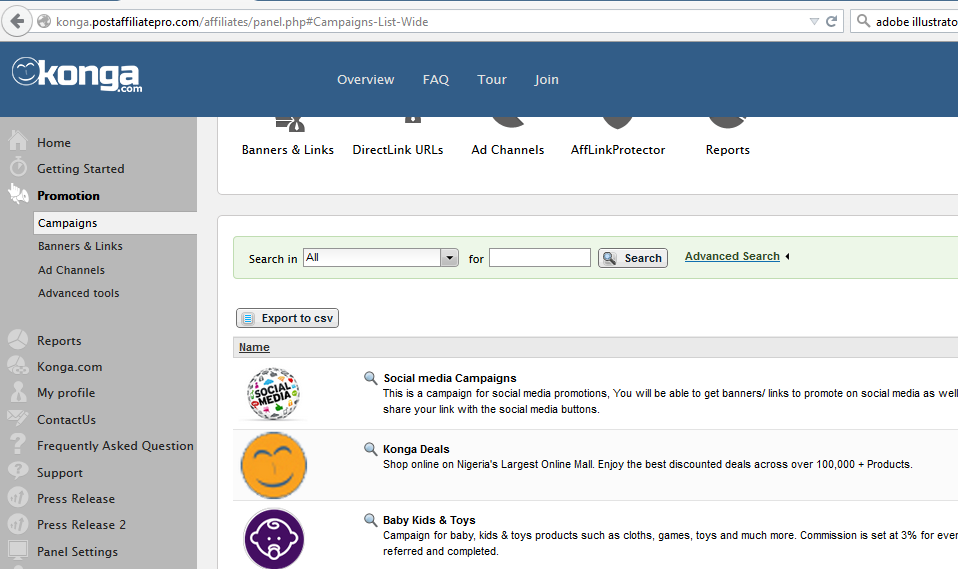The image size is (958, 569).
Task: Click magnifier icon beside Konga Deals
Action: tap(370, 449)
